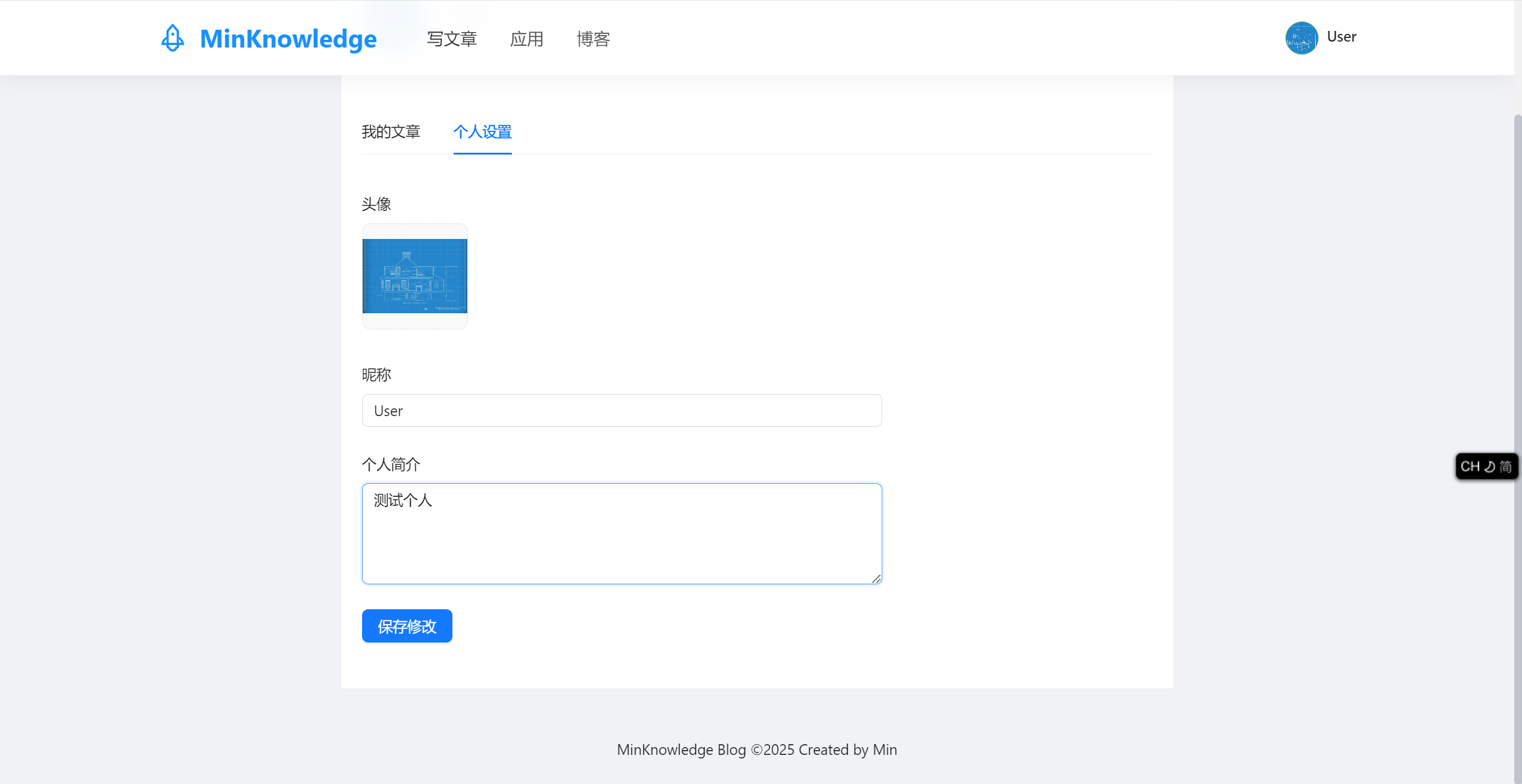Select the 简 simplified Chinese IME icon
Image resolution: width=1522 pixels, height=784 pixels.
[x=1508, y=466]
